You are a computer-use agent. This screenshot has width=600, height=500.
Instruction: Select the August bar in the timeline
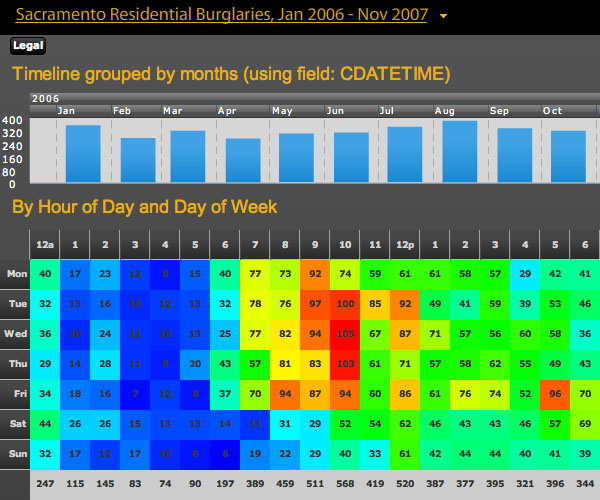pyautogui.click(x=459, y=151)
